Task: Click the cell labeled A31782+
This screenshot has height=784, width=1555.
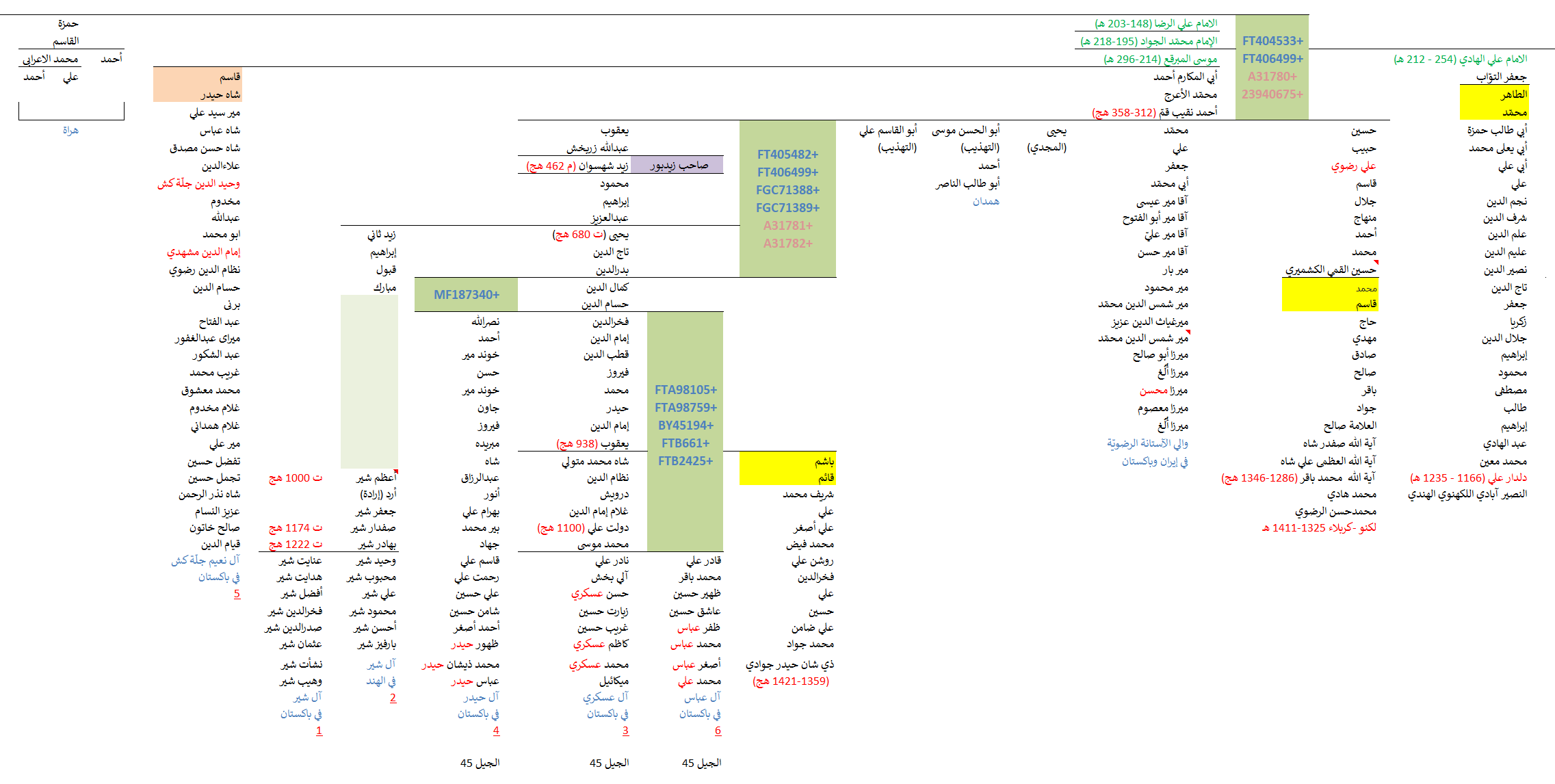Action: 787,244
